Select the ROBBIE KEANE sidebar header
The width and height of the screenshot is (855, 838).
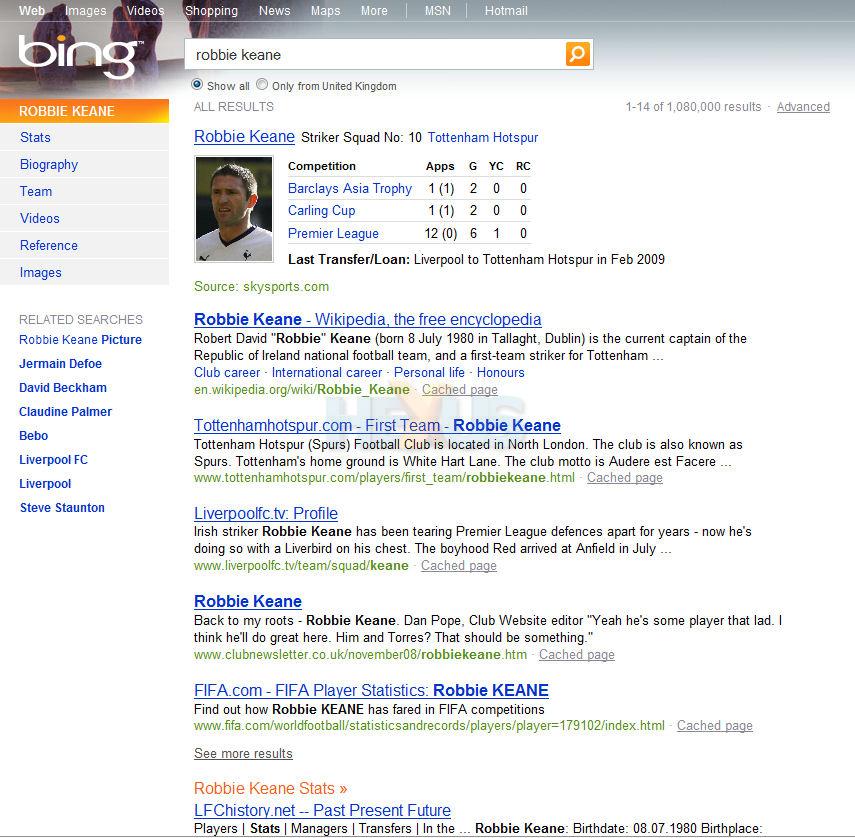tap(85, 111)
